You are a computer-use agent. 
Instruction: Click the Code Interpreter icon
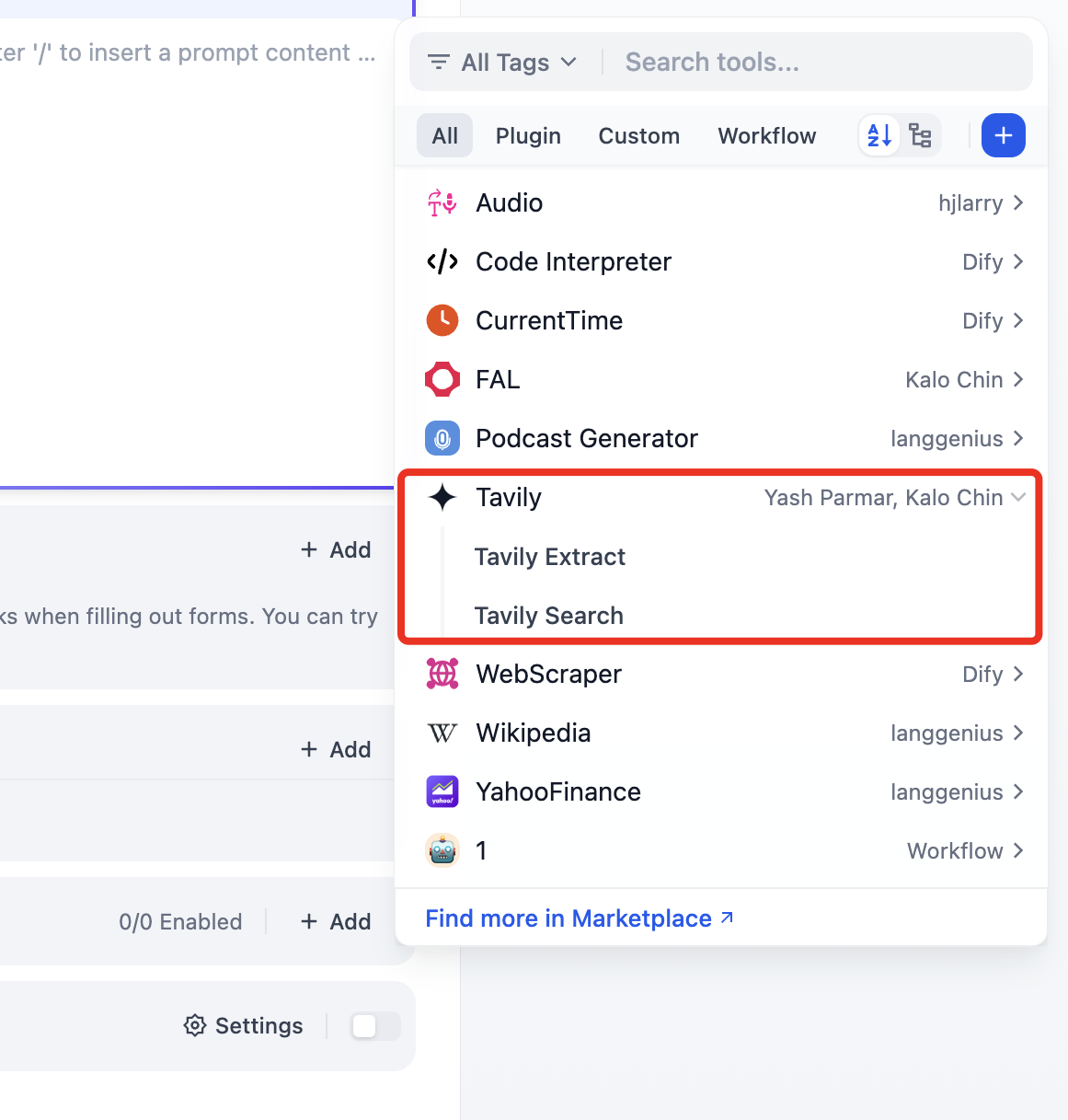click(442, 261)
